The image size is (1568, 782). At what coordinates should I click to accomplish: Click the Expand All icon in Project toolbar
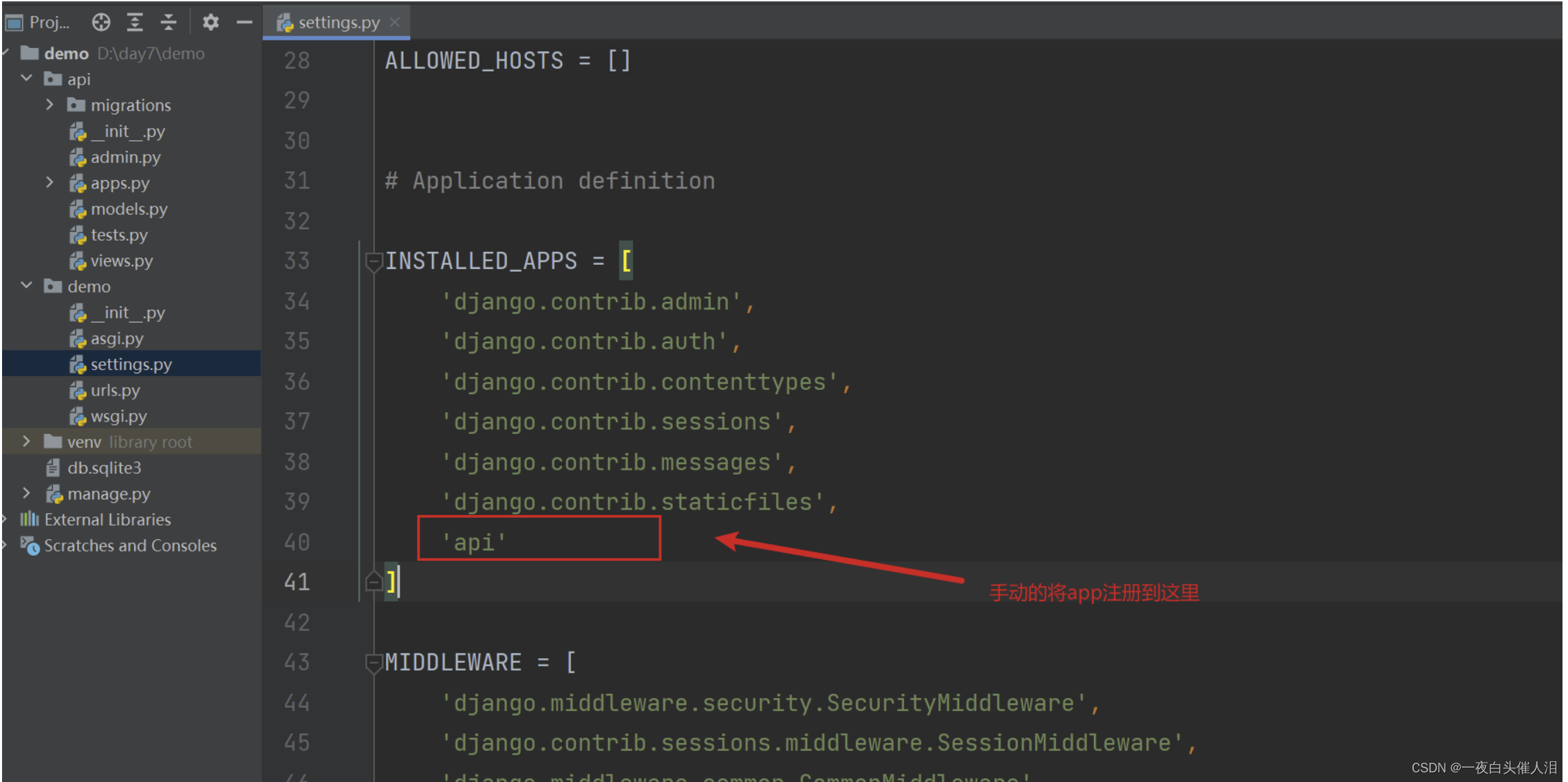(x=135, y=23)
